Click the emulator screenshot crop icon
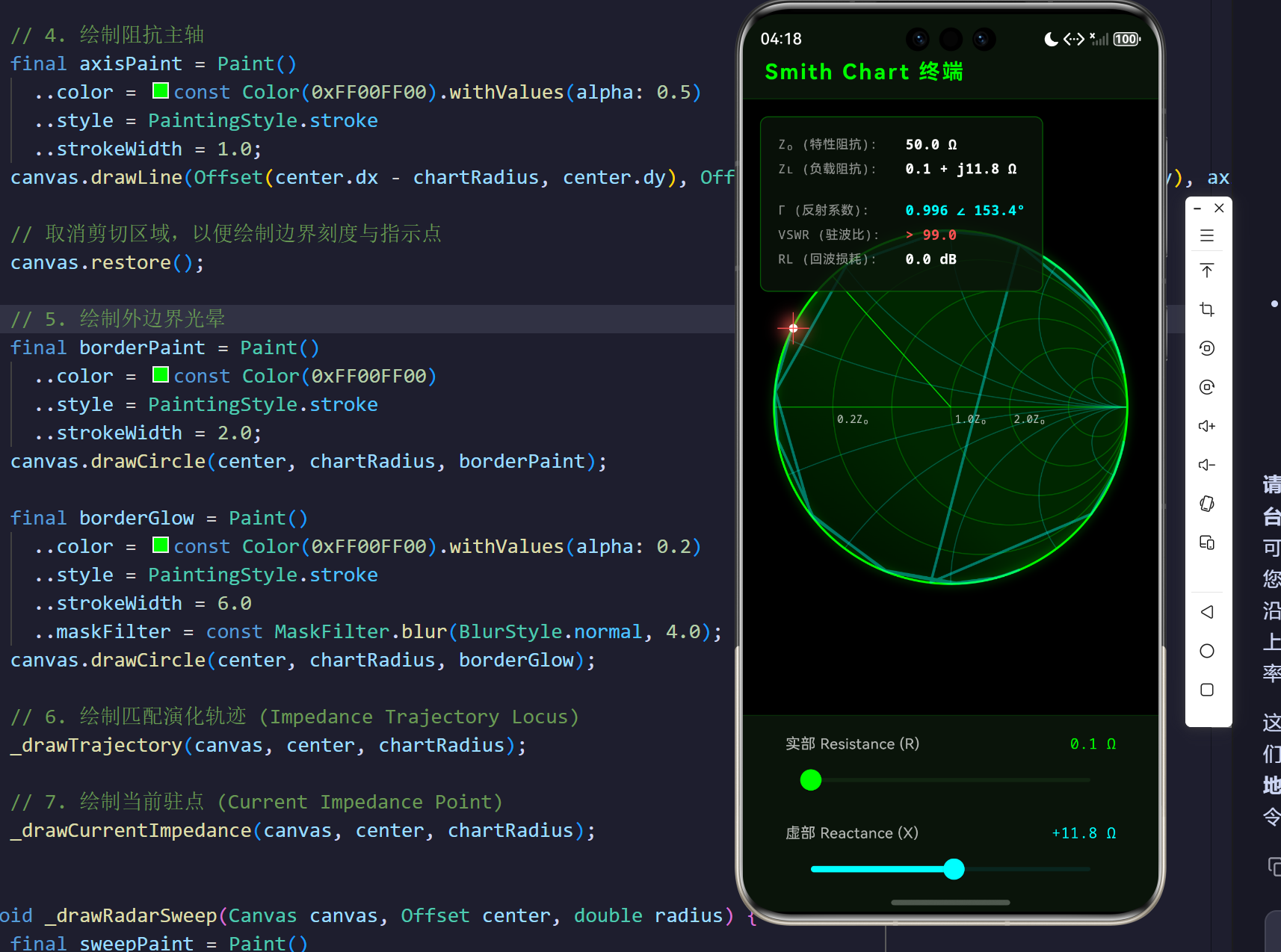 tap(1207, 309)
